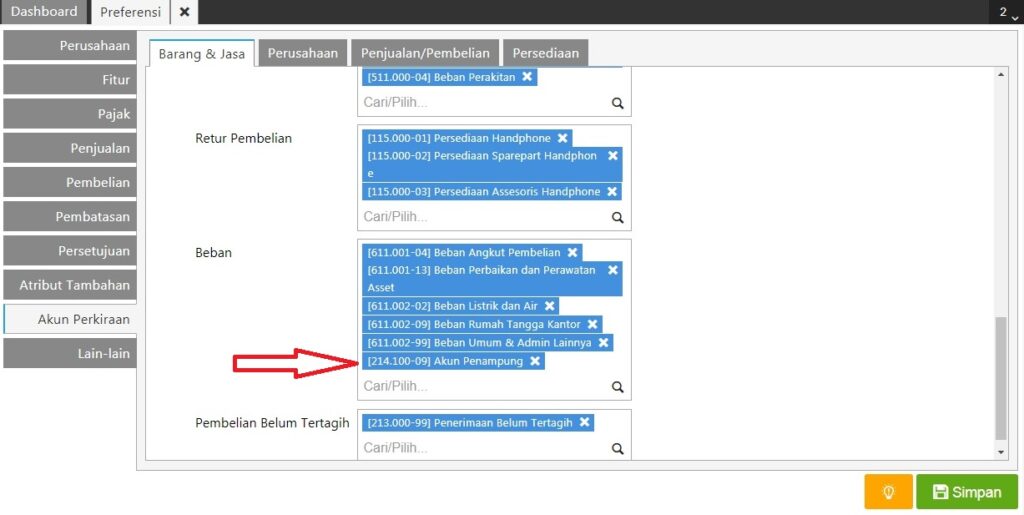Click search icon in Pembelian Belum Tertagih field
Screen dimensions: 1024x515
(617, 448)
